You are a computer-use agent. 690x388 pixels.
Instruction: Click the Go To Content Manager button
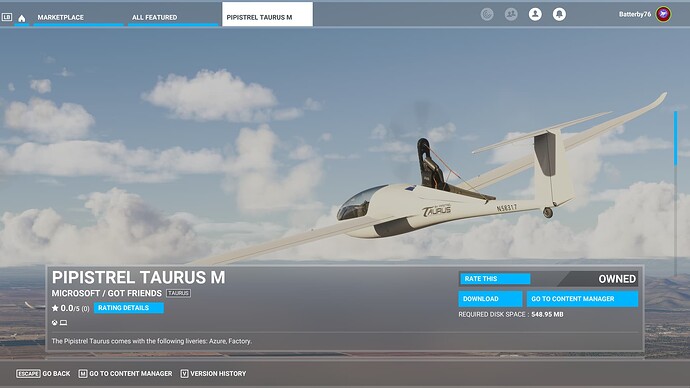(x=582, y=299)
